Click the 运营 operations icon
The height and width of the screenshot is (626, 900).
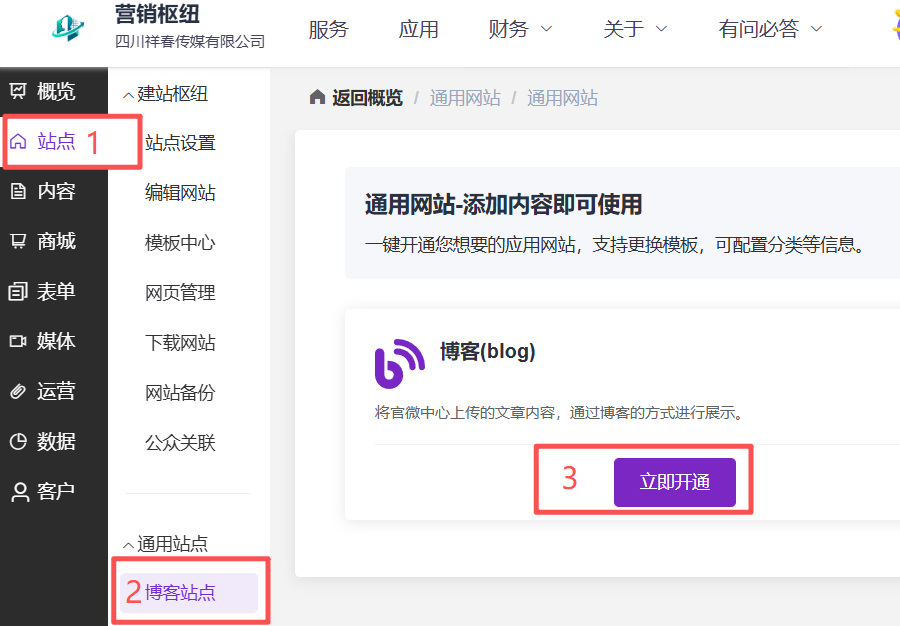click(x=19, y=391)
